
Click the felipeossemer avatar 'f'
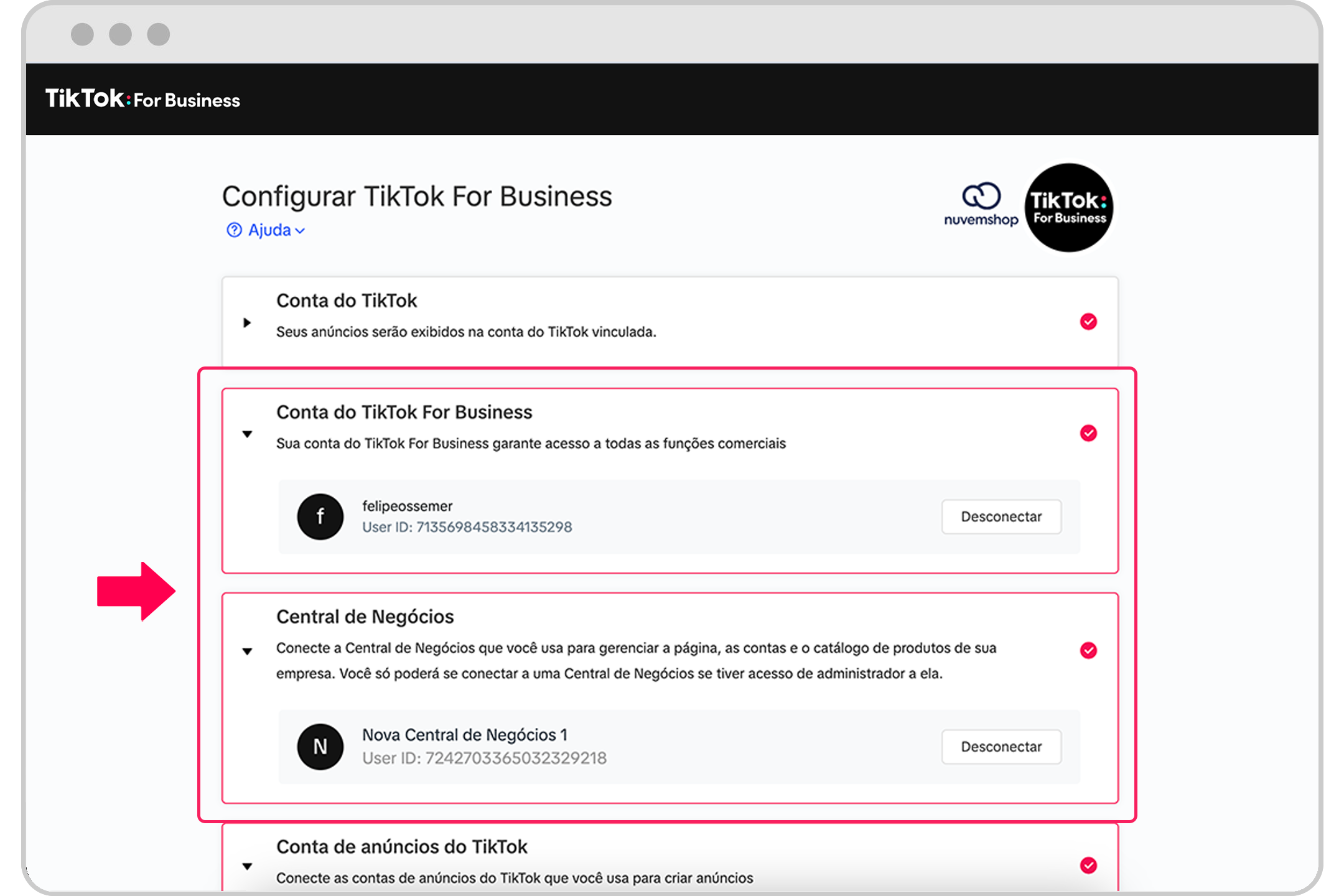(x=320, y=516)
